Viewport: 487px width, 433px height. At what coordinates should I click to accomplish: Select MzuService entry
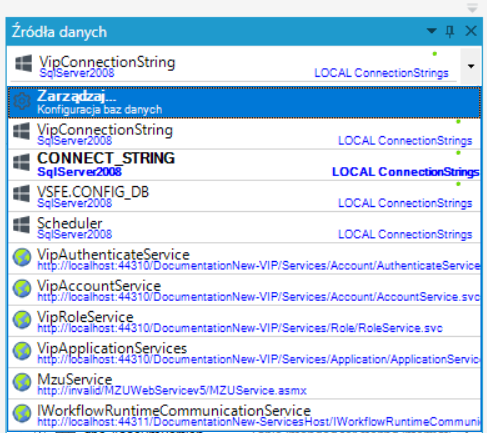point(244,383)
